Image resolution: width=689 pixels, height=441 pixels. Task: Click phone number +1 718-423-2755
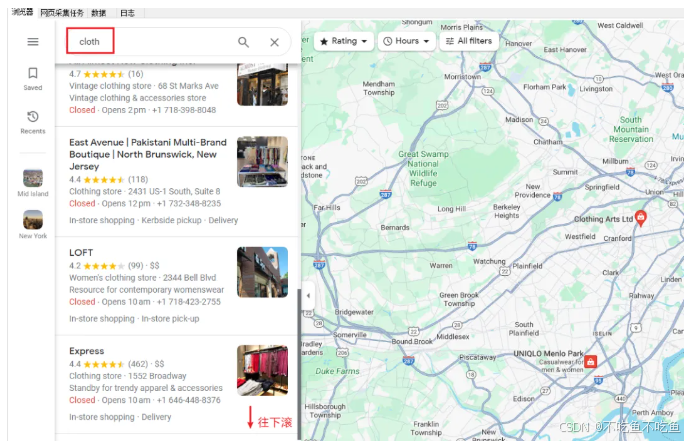pyautogui.click(x=189, y=302)
